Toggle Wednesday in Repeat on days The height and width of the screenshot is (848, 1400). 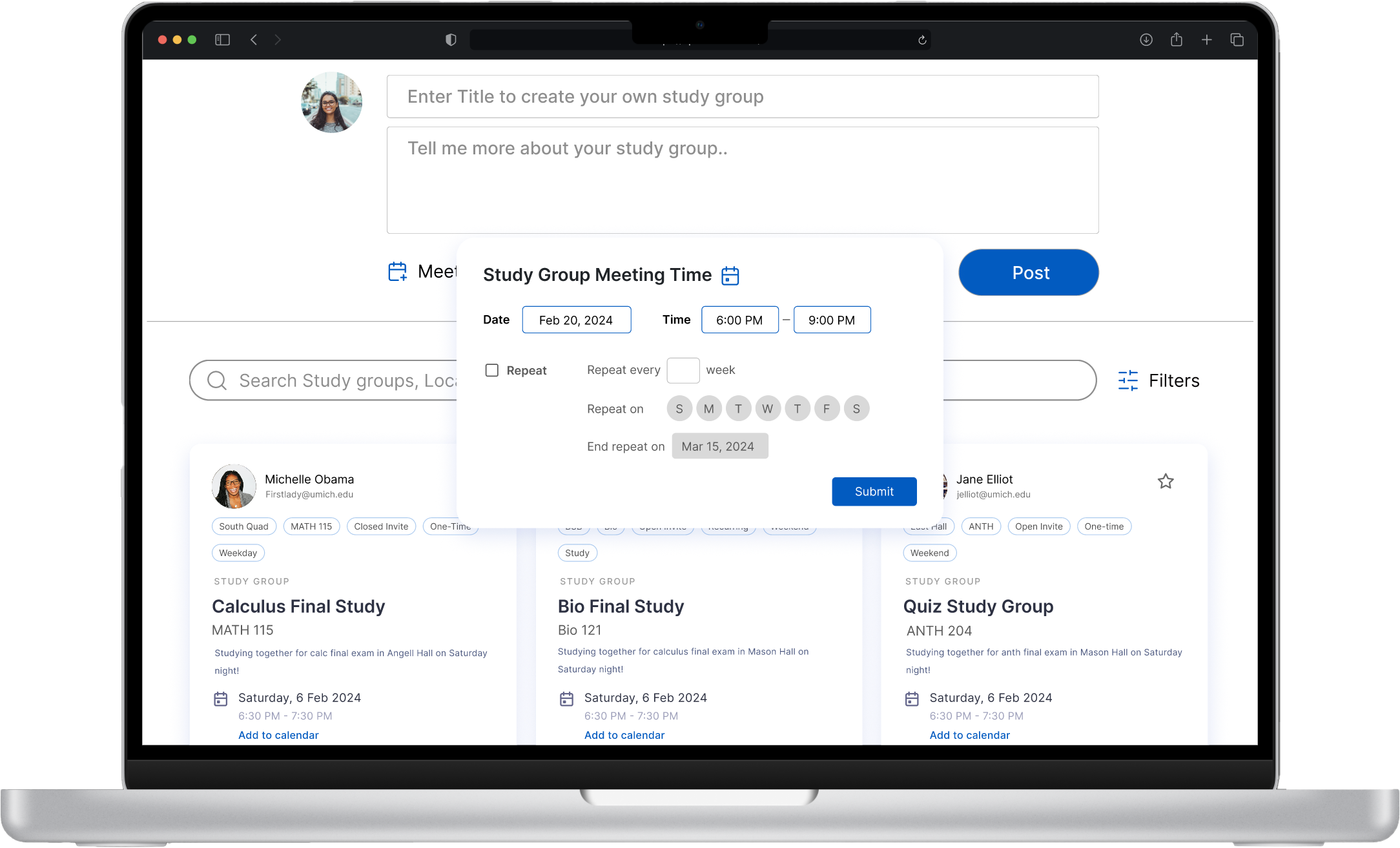(x=768, y=409)
